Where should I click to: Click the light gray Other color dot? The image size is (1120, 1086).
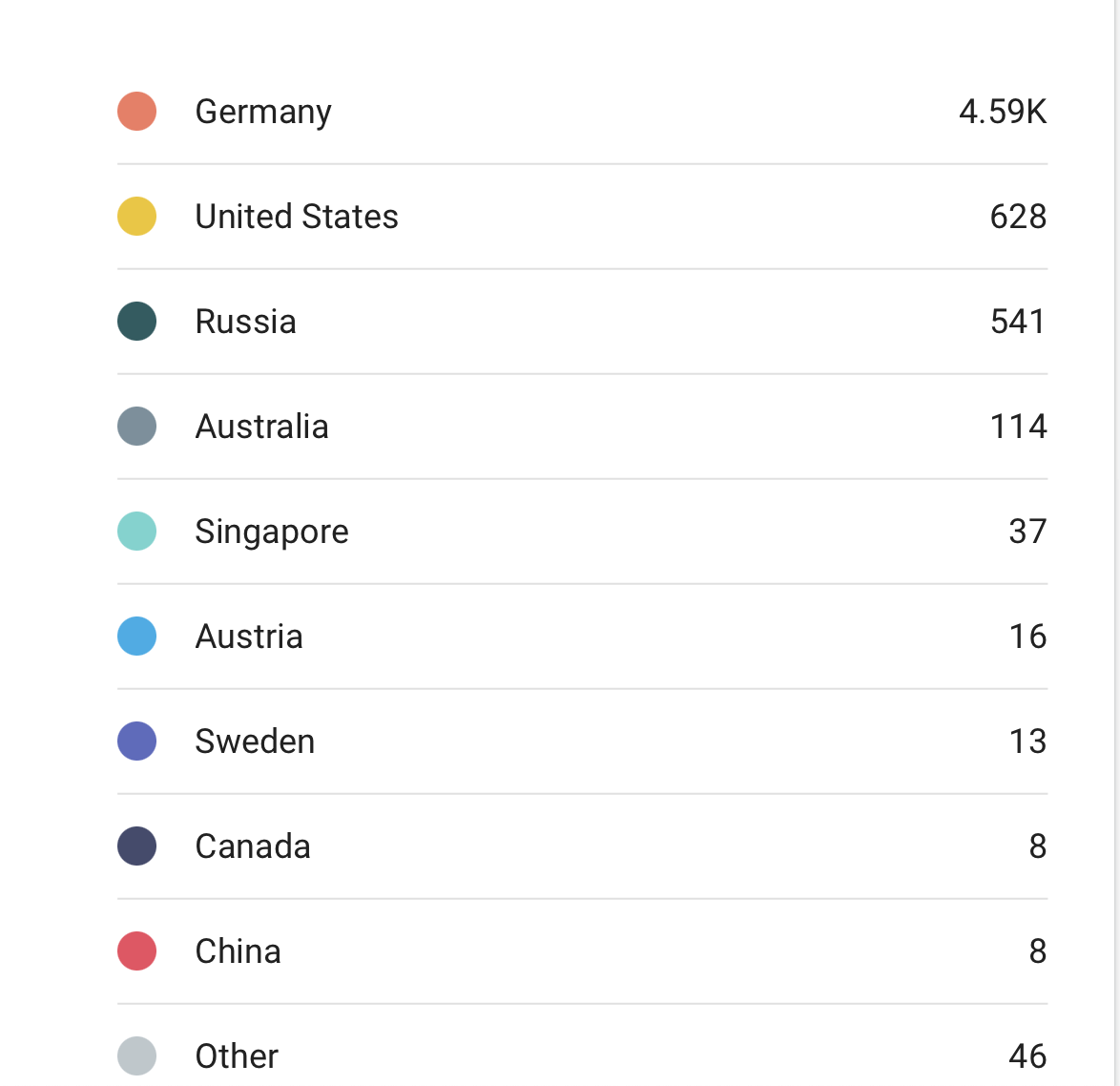136,1056
